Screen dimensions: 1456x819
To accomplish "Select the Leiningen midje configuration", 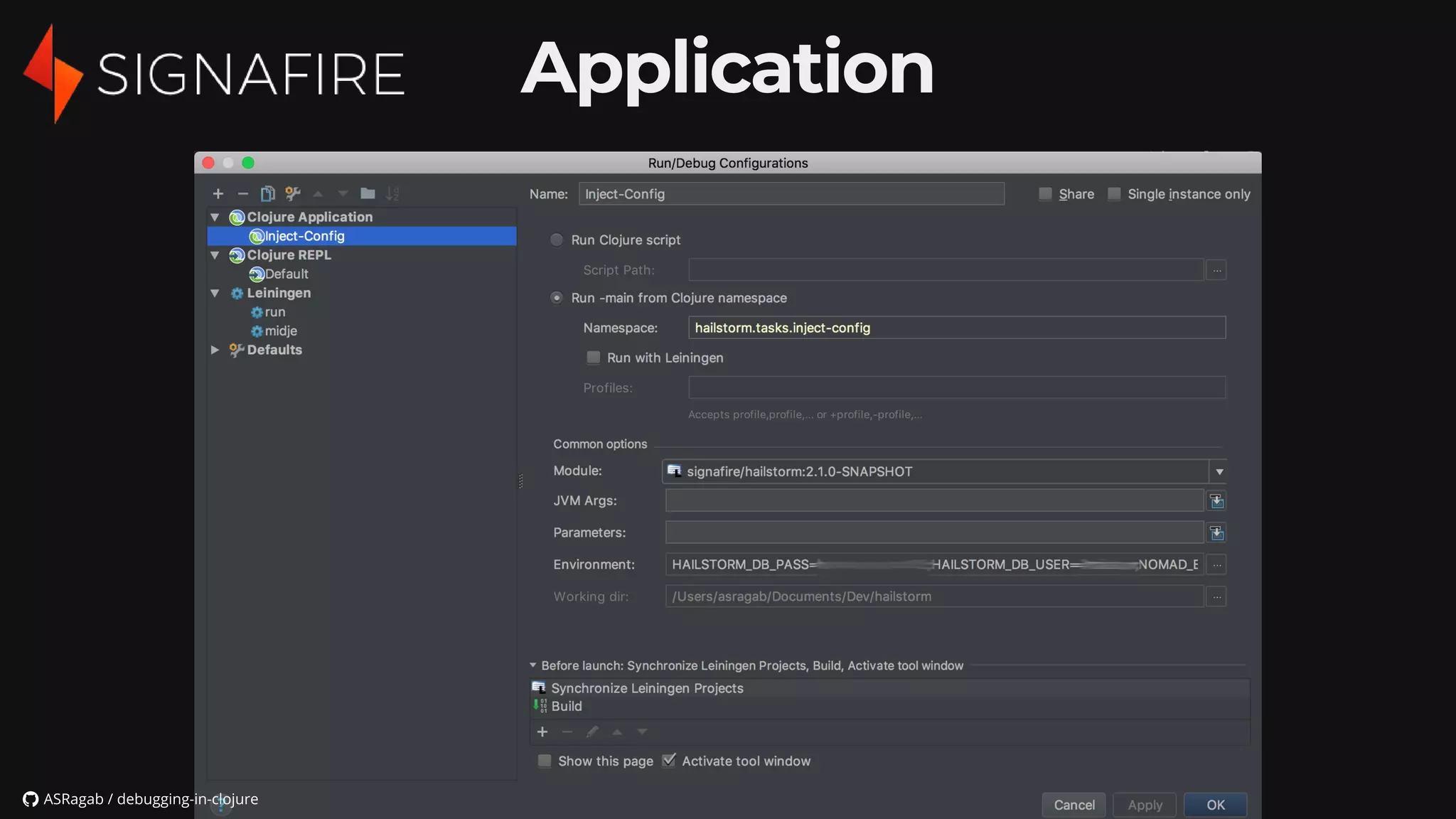I will [x=274, y=331].
